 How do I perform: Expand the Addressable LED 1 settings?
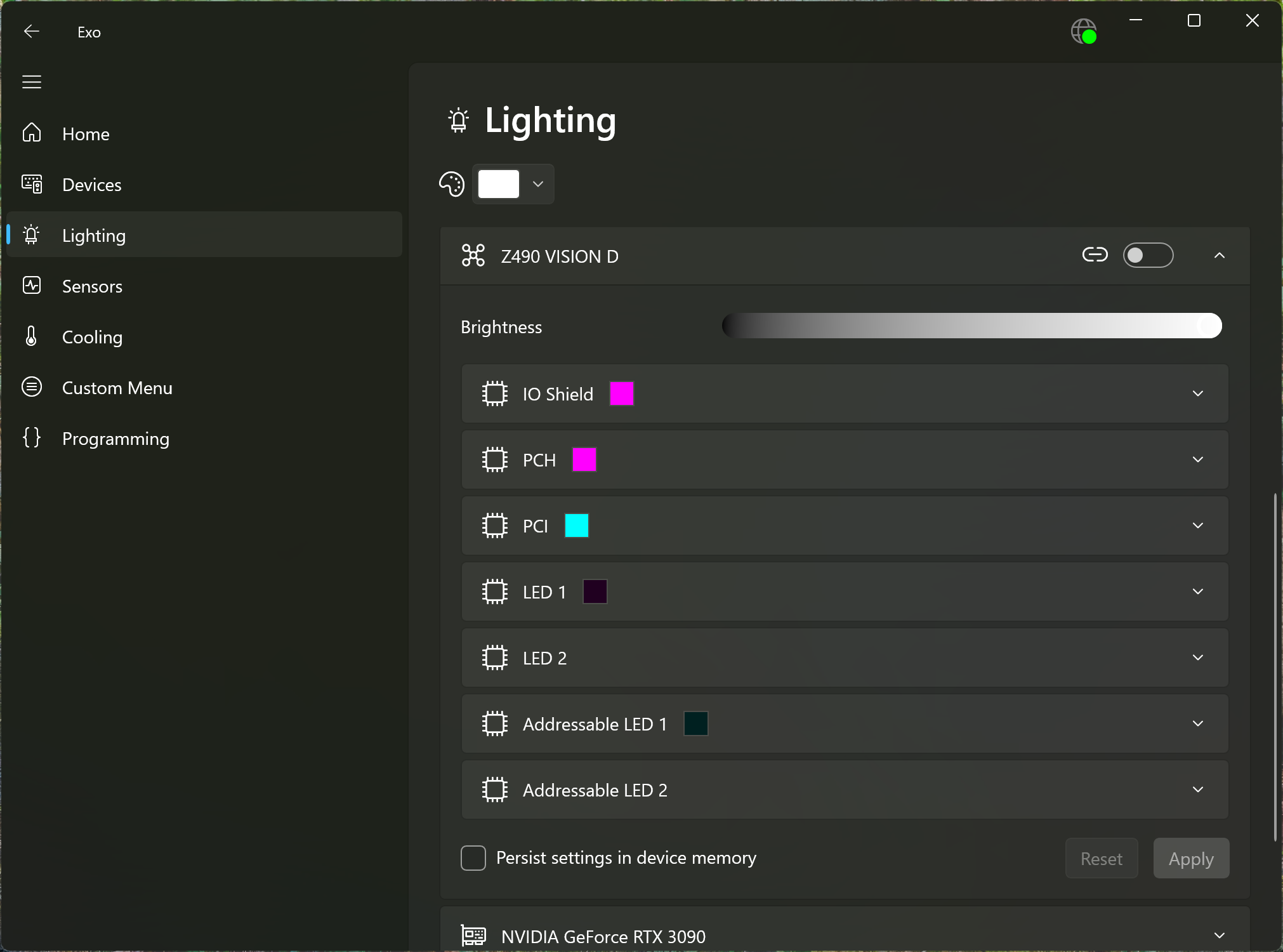(1198, 724)
